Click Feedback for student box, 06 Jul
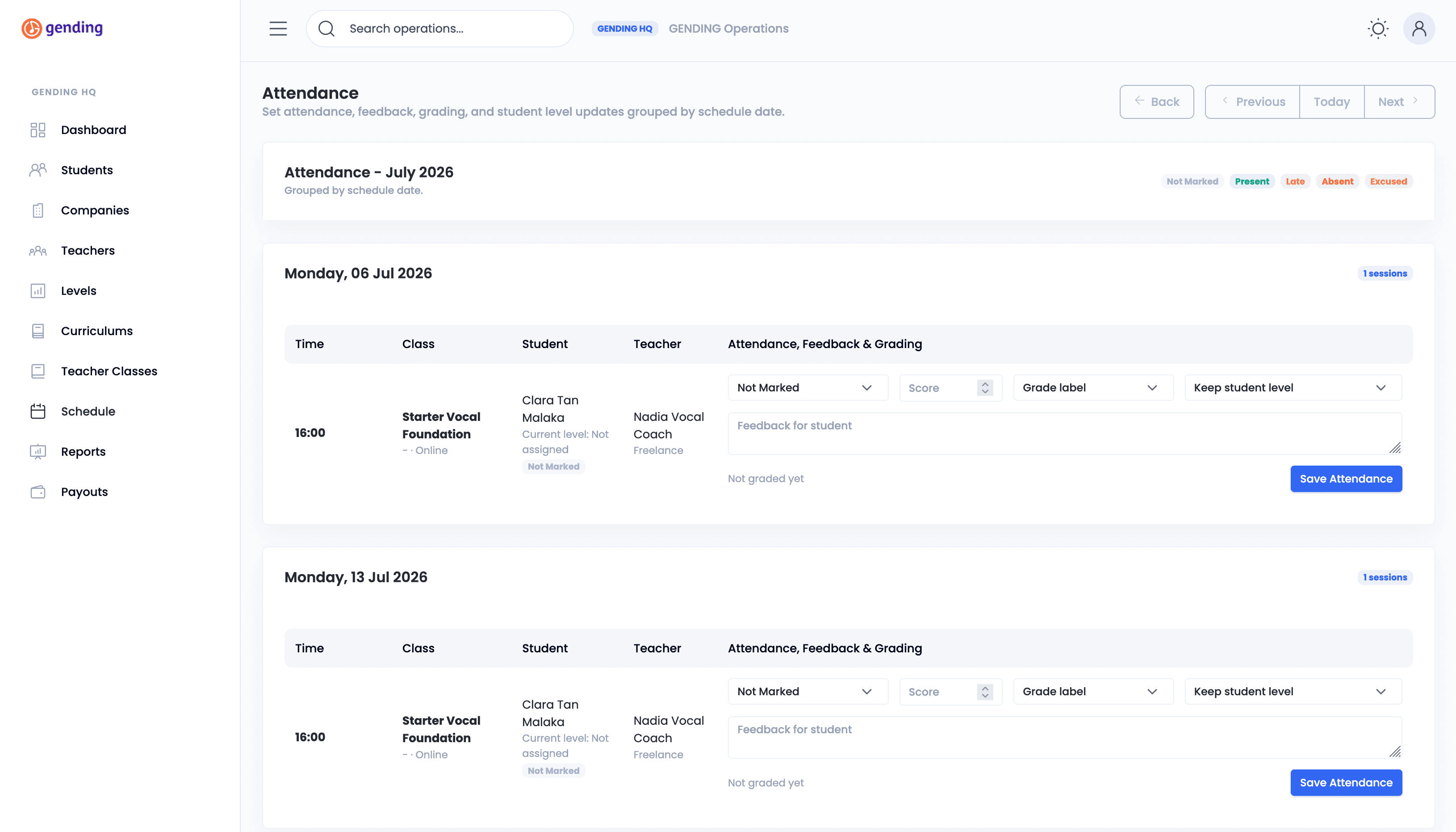 [x=1065, y=433]
